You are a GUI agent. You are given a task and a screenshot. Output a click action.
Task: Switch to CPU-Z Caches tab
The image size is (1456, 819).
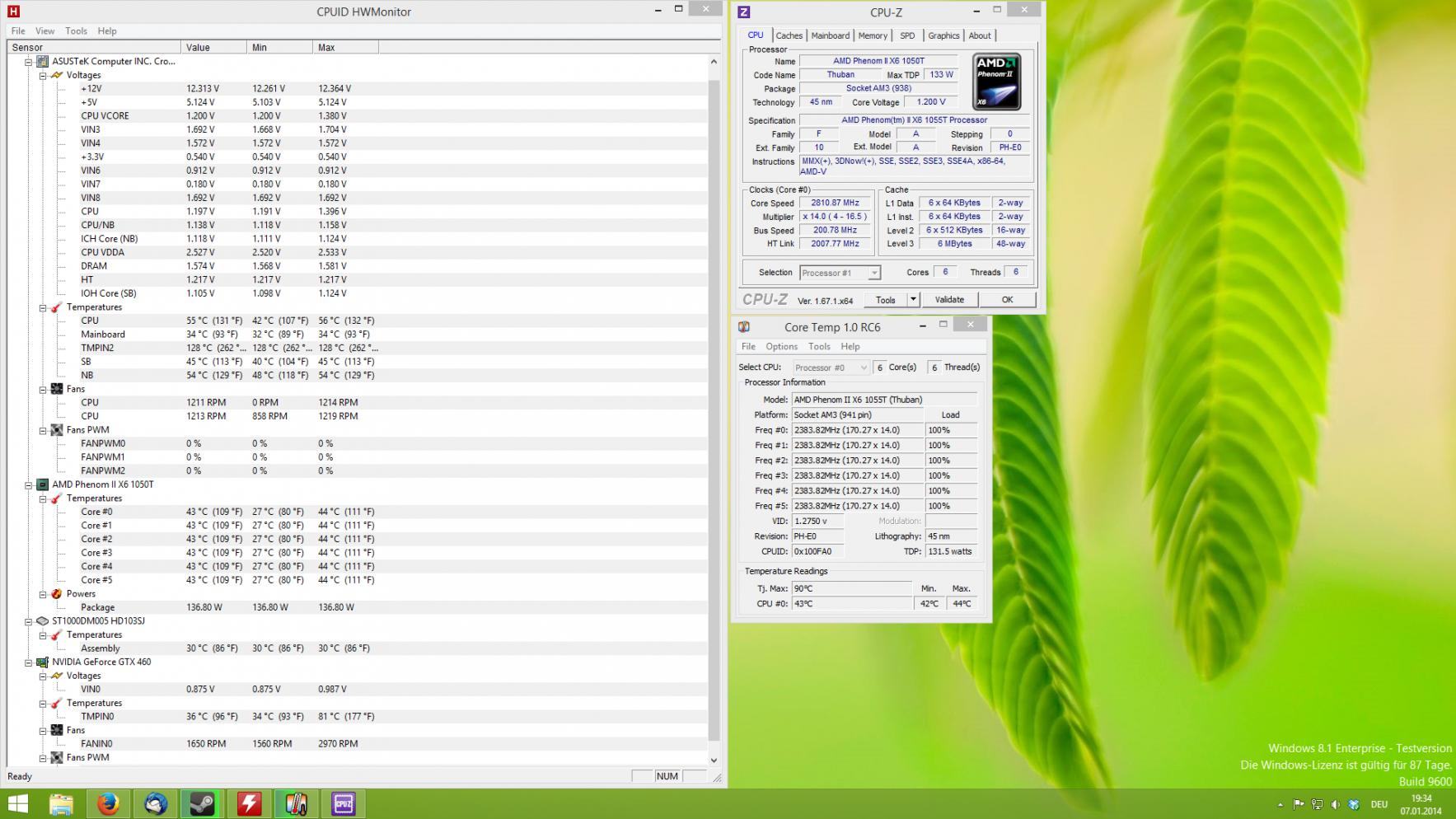(x=789, y=35)
